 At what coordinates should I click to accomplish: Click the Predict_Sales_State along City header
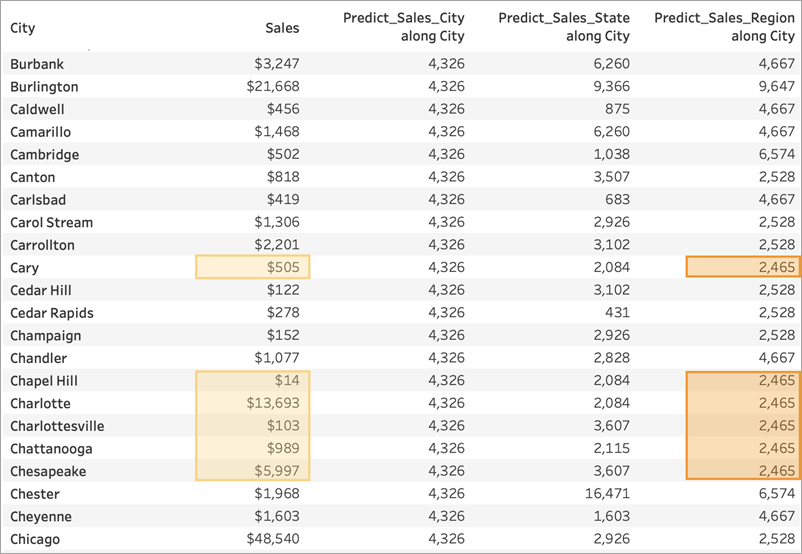tap(564, 27)
